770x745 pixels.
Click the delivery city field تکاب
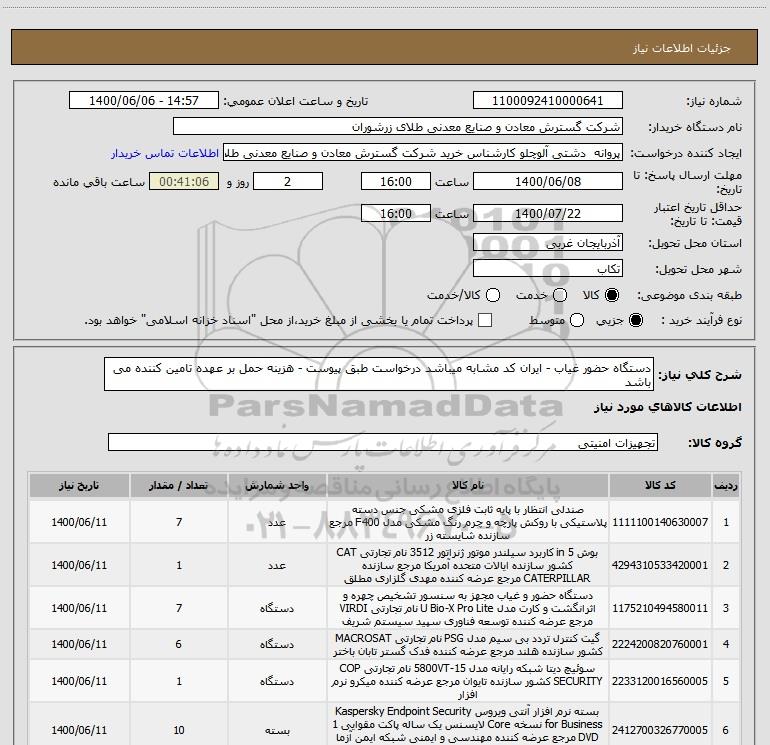pos(548,268)
